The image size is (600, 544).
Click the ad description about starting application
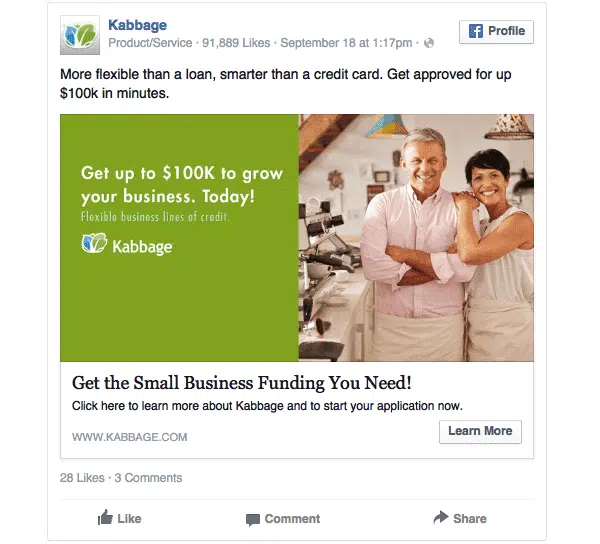point(267,406)
